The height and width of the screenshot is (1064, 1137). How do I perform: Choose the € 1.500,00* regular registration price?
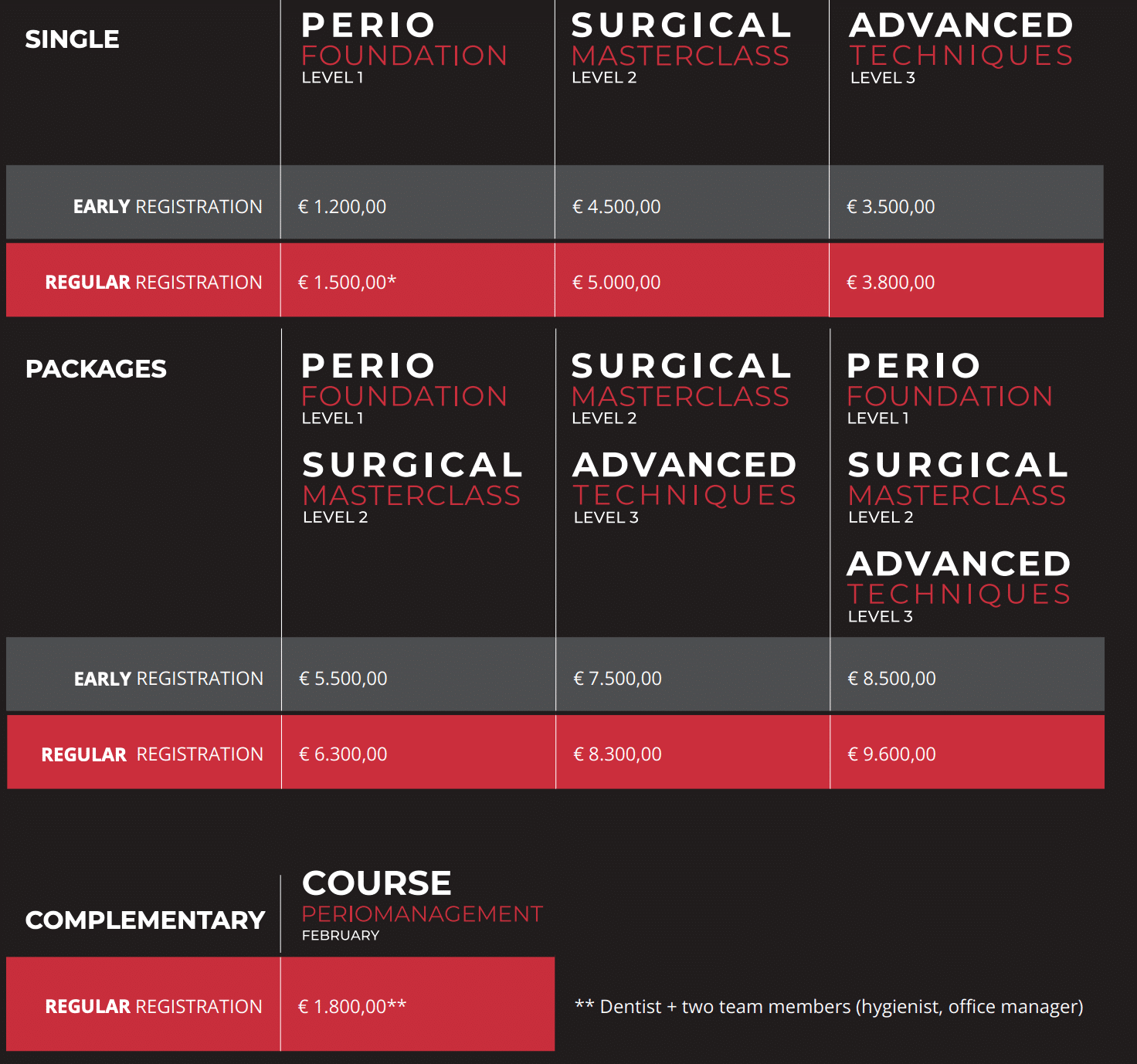[x=347, y=283]
